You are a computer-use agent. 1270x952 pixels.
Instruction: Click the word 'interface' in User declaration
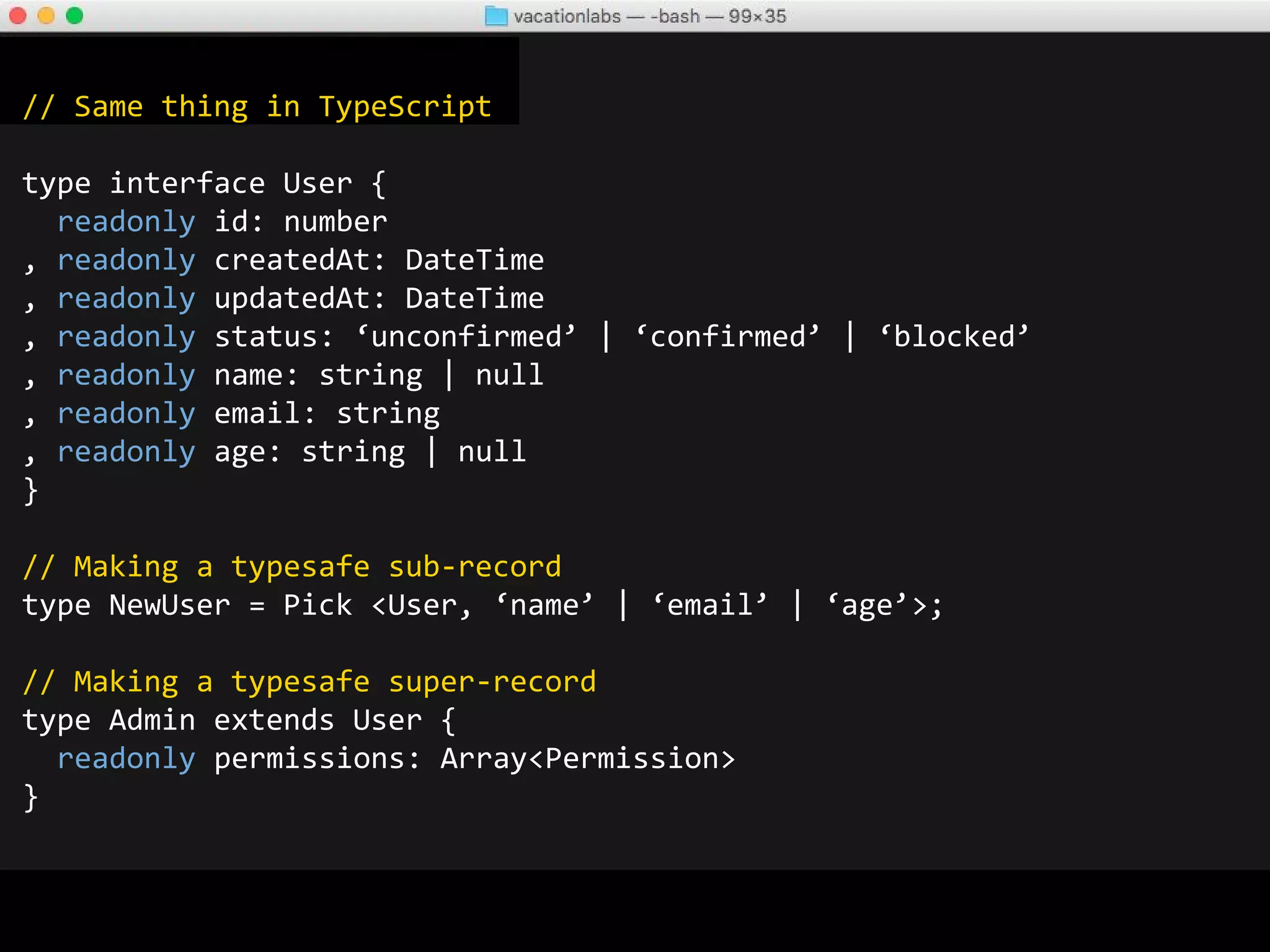[x=187, y=183]
